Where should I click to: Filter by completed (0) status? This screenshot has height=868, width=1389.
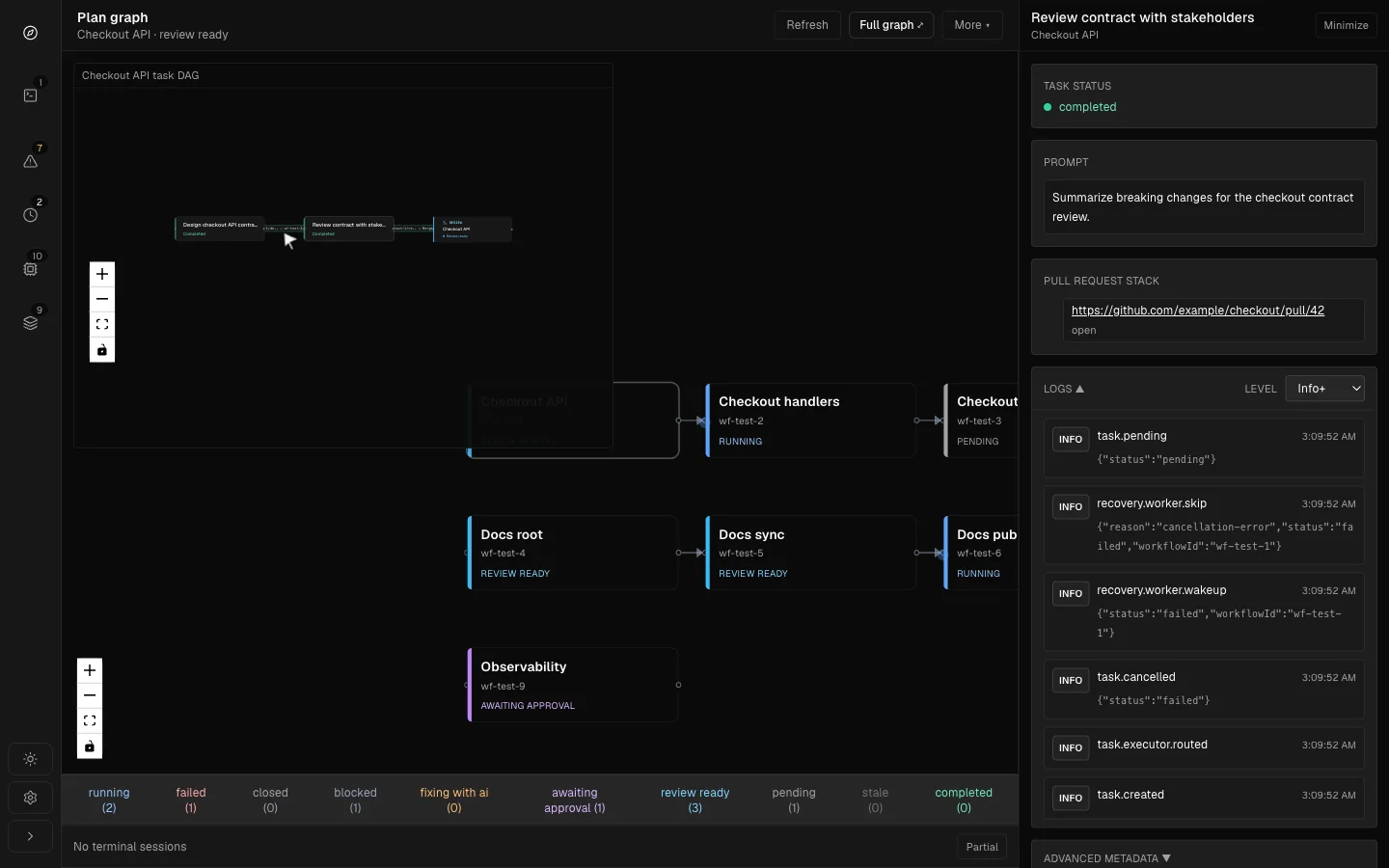tap(964, 800)
